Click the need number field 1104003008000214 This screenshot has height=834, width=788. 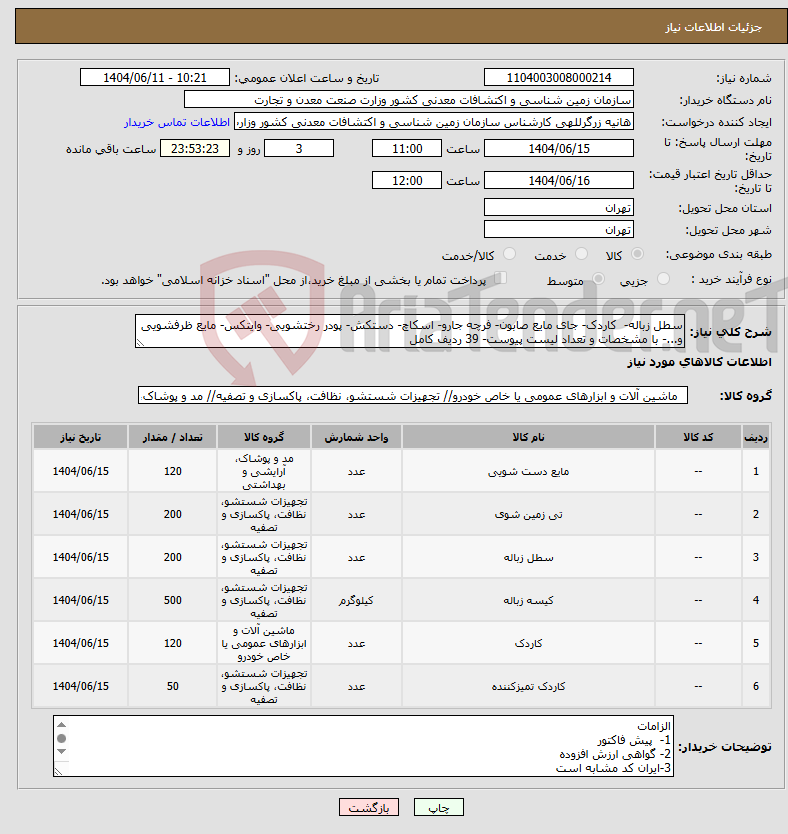point(559,77)
